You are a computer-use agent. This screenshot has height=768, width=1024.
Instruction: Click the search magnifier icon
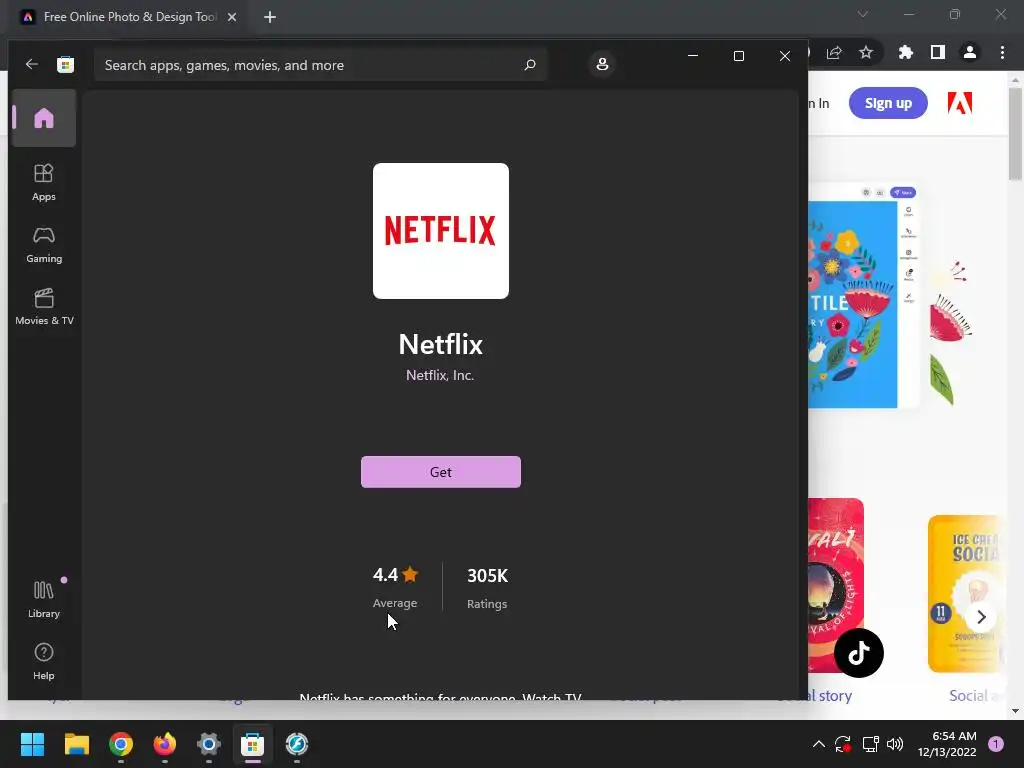(530, 65)
